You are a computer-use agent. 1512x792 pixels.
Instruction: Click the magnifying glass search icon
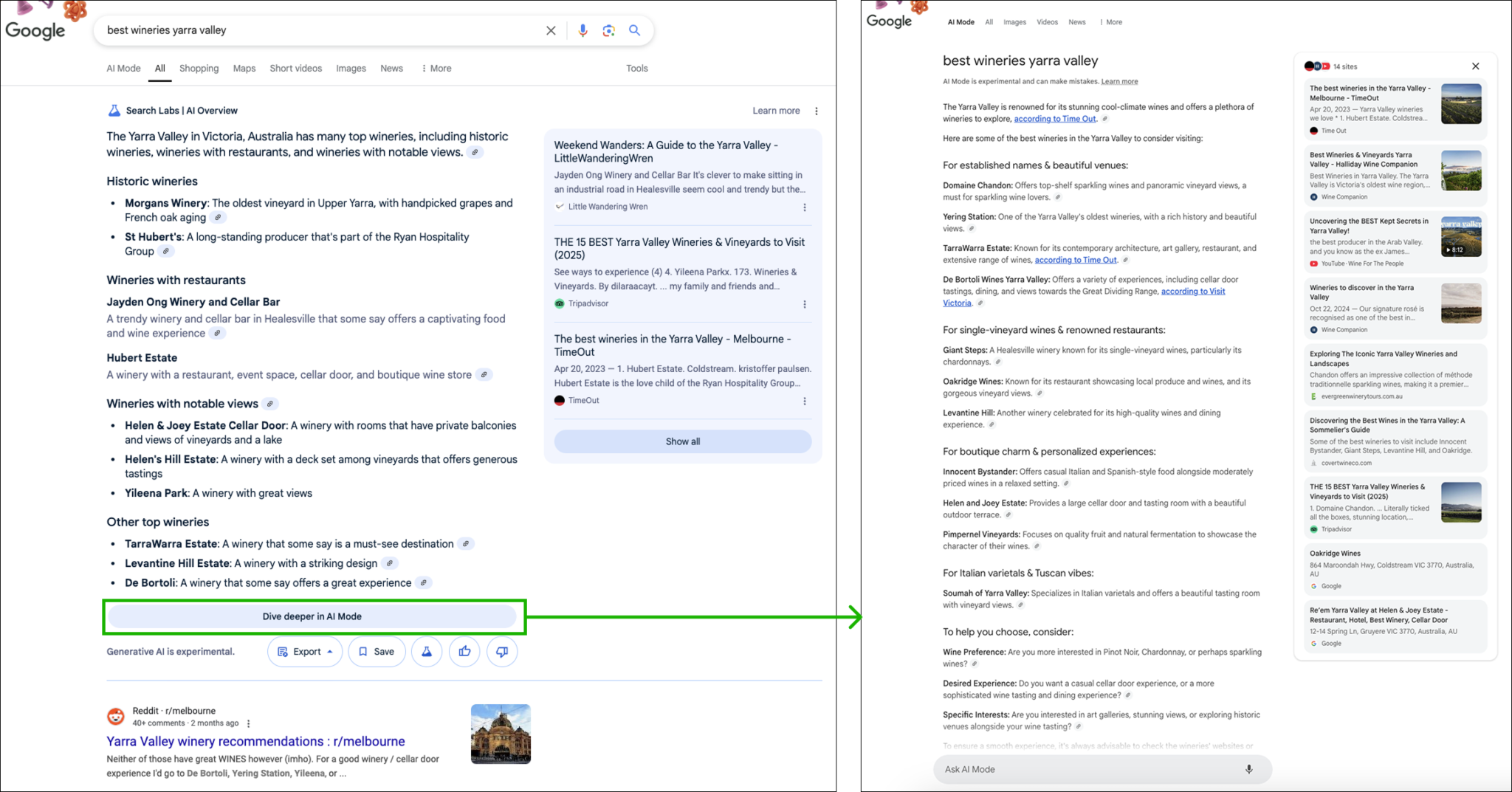point(634,30)
